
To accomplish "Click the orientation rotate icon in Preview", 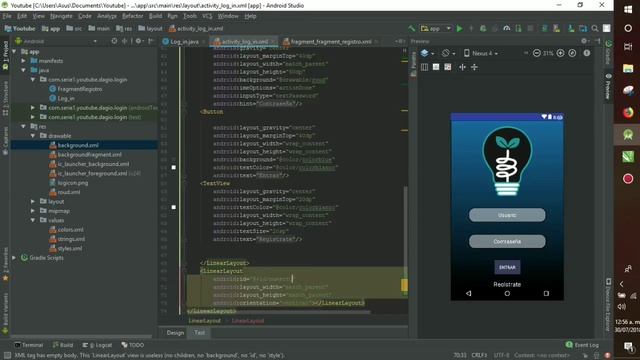I will point(446,53).
